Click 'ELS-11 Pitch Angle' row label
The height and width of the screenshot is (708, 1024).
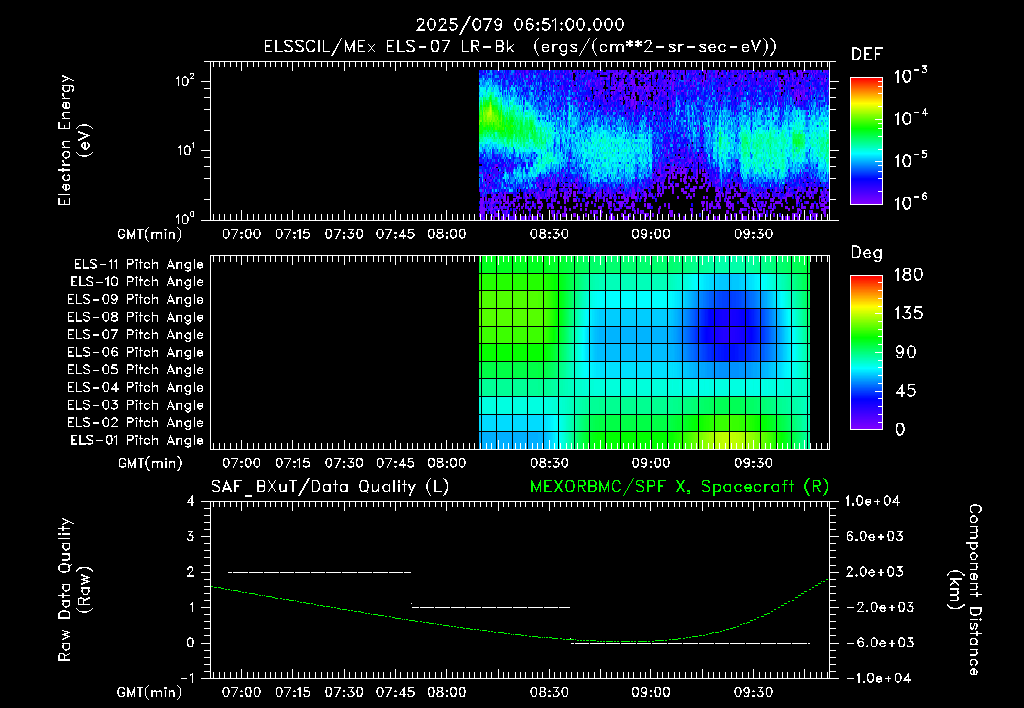(138, 265)
